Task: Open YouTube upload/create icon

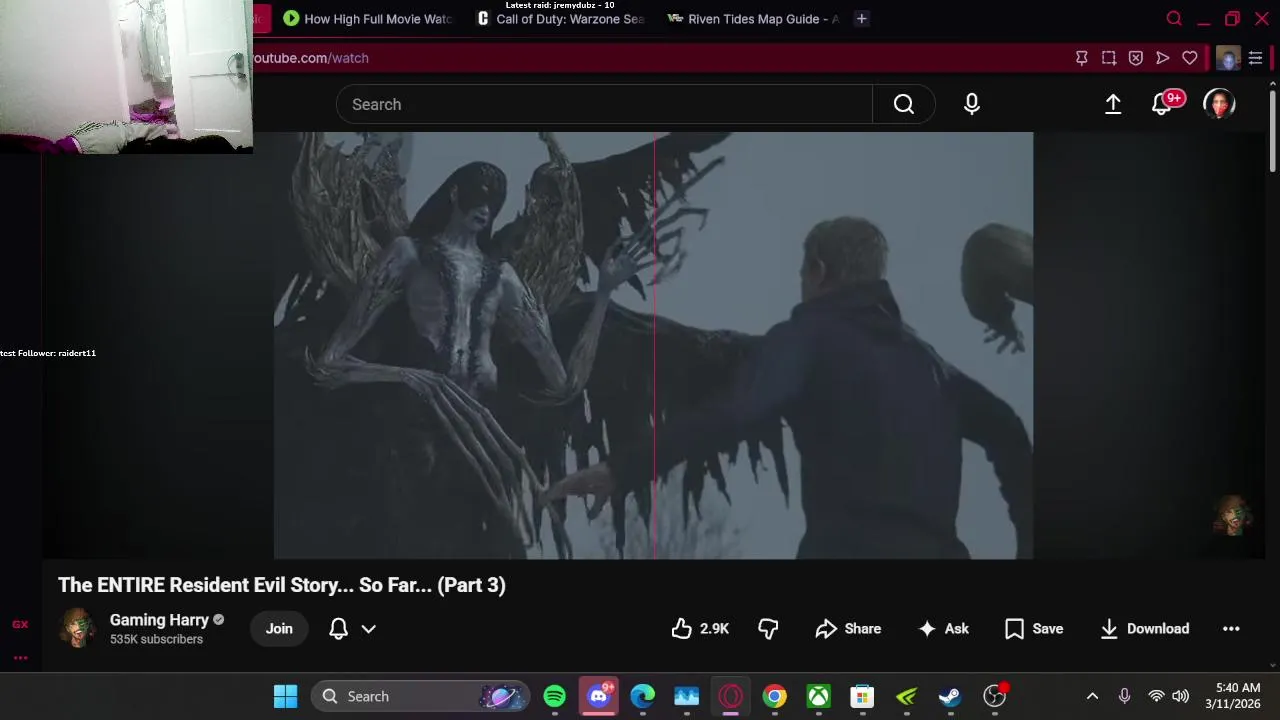Action: [1113, 104]
